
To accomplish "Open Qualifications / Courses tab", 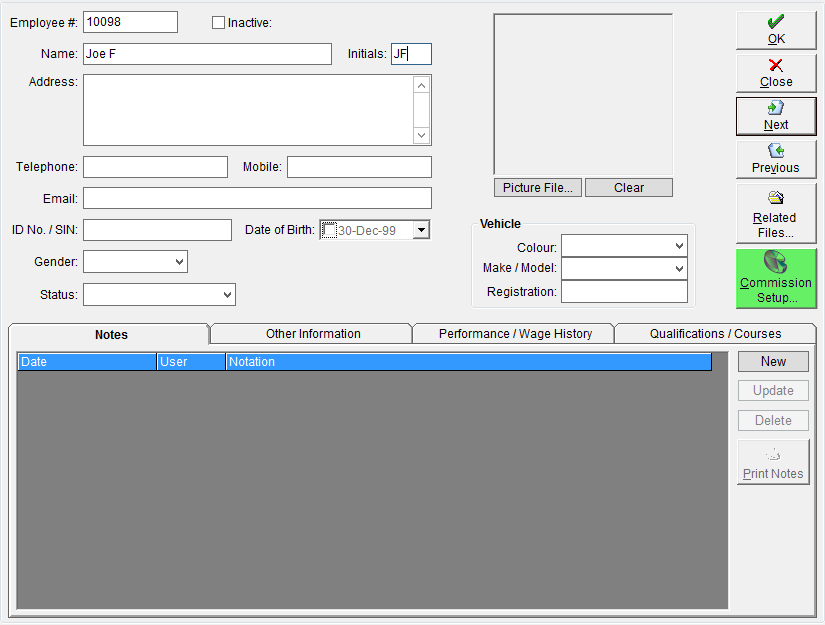I will click(715, 334).
